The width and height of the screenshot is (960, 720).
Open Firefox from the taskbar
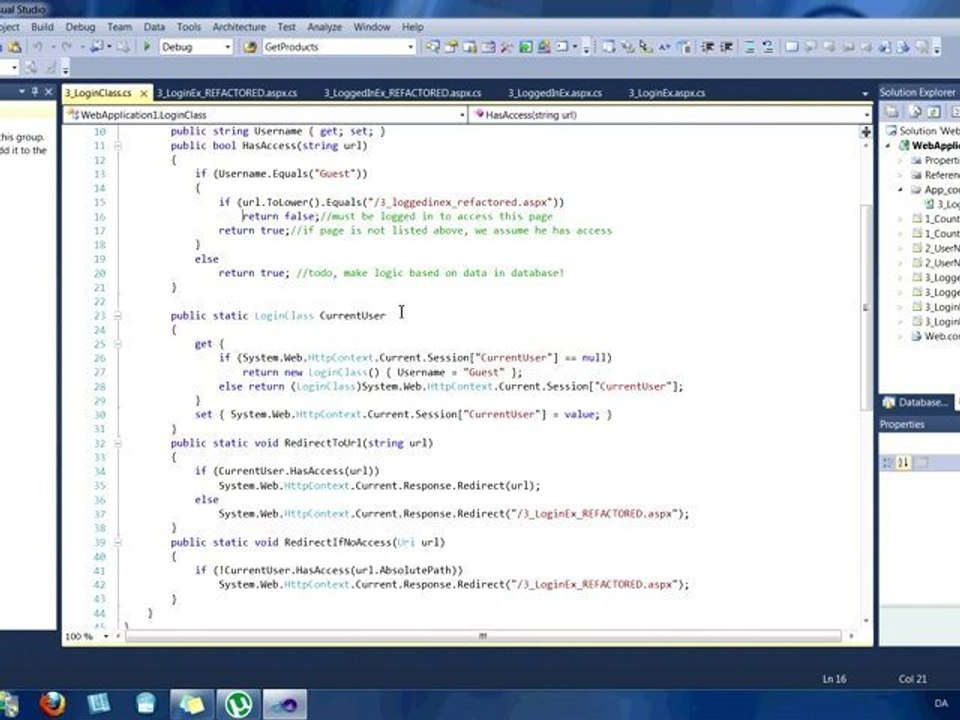pos(52,703)
